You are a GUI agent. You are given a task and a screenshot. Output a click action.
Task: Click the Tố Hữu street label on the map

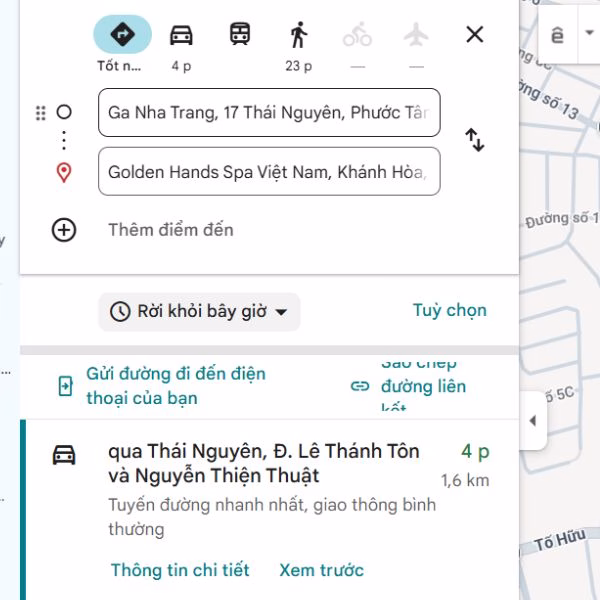(559, 539)
